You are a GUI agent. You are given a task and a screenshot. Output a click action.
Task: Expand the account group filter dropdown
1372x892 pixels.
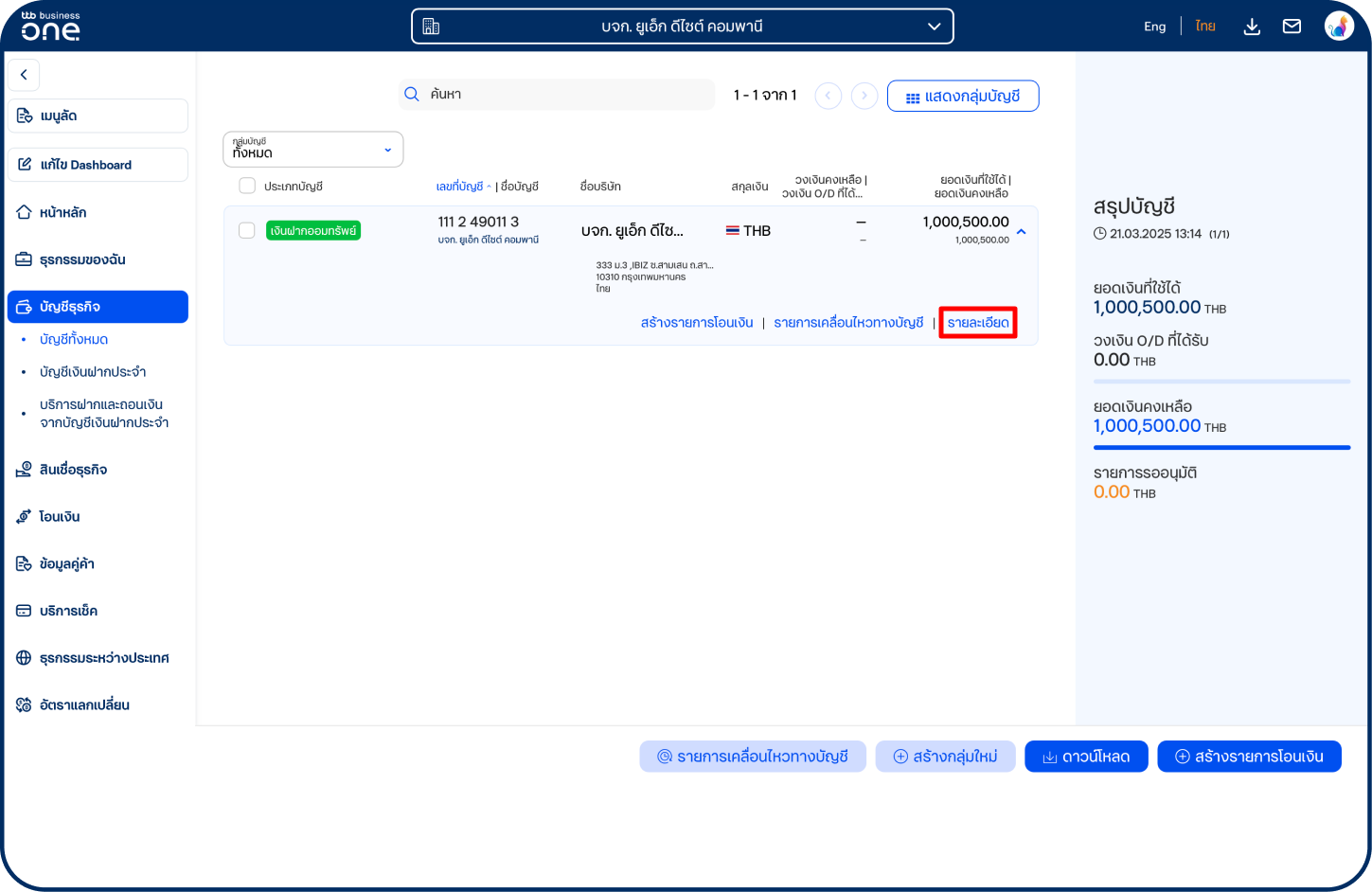(313, 150)
